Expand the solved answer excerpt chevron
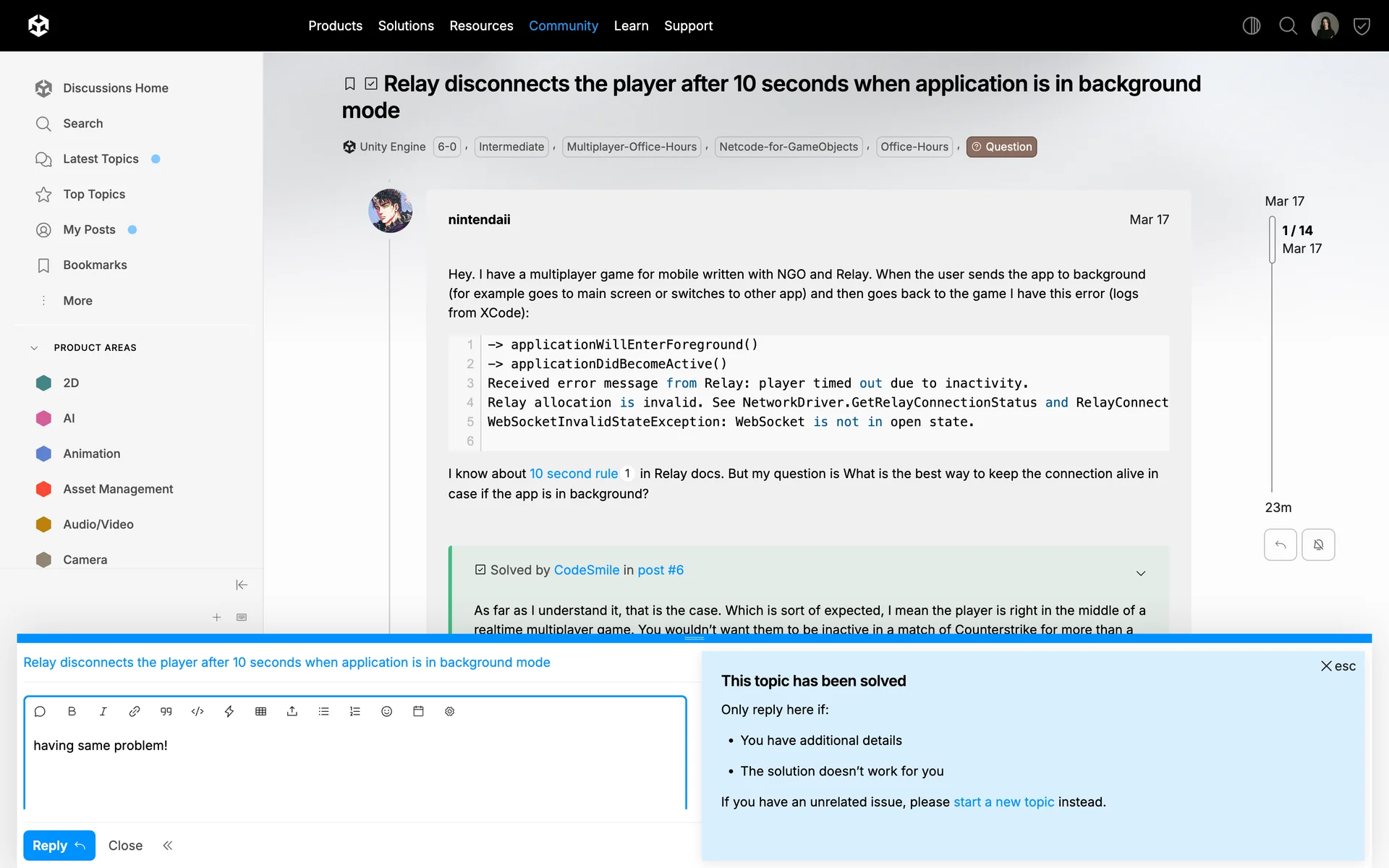Viewport: 1389px width, 868px height. point(1141,573)
